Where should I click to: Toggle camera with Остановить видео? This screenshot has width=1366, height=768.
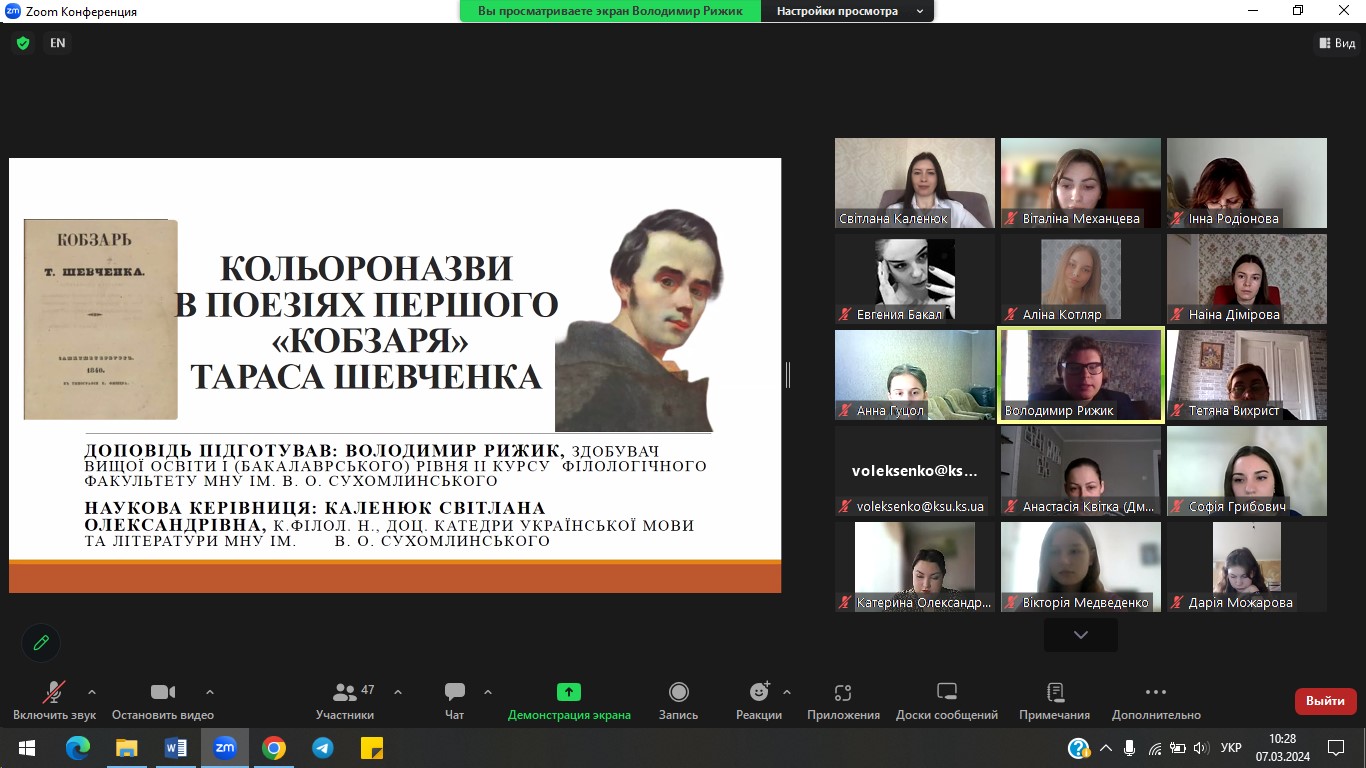(x=162, y=700)
